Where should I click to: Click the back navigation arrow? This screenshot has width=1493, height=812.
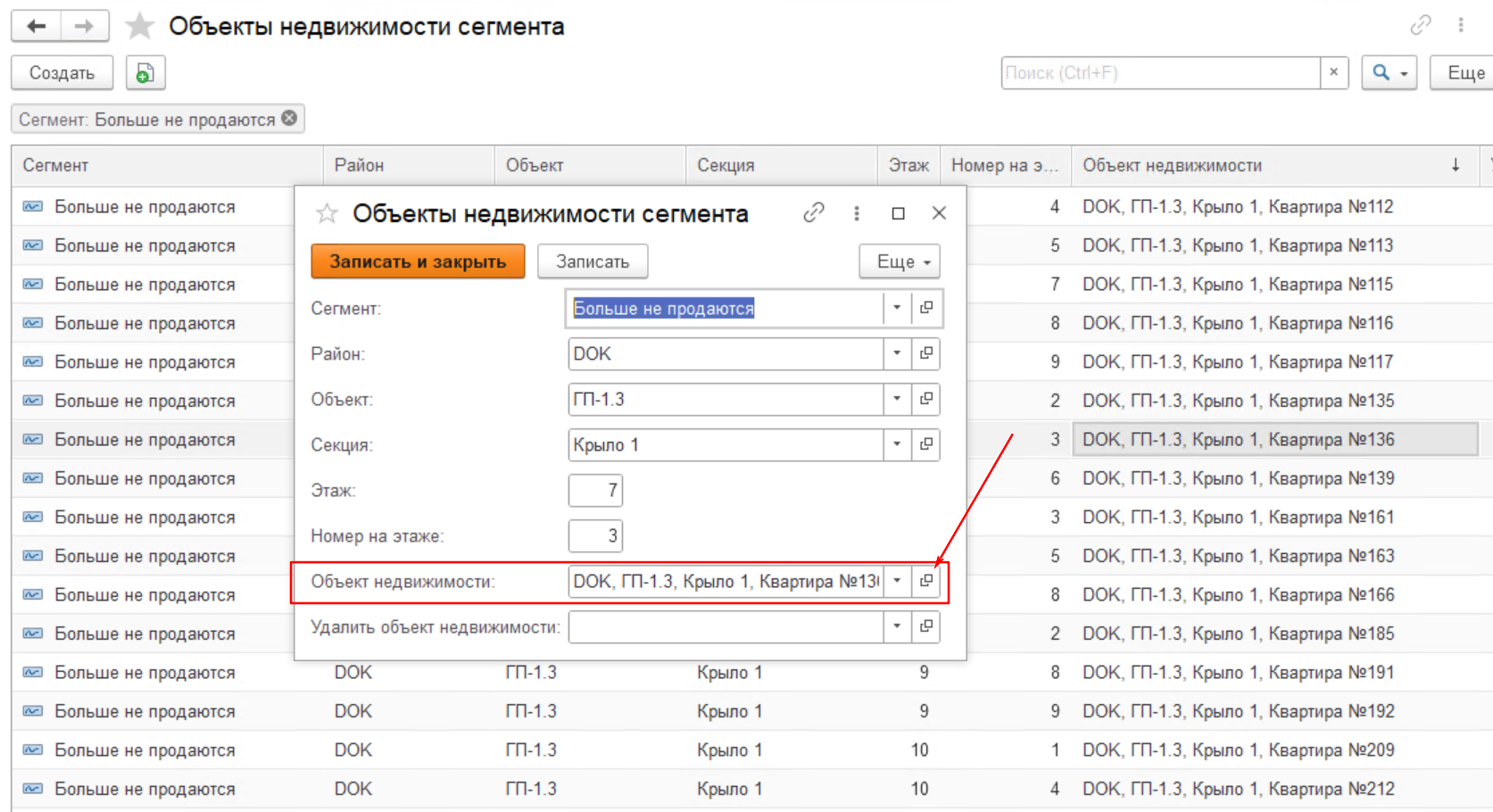click(x=37, y=27)
